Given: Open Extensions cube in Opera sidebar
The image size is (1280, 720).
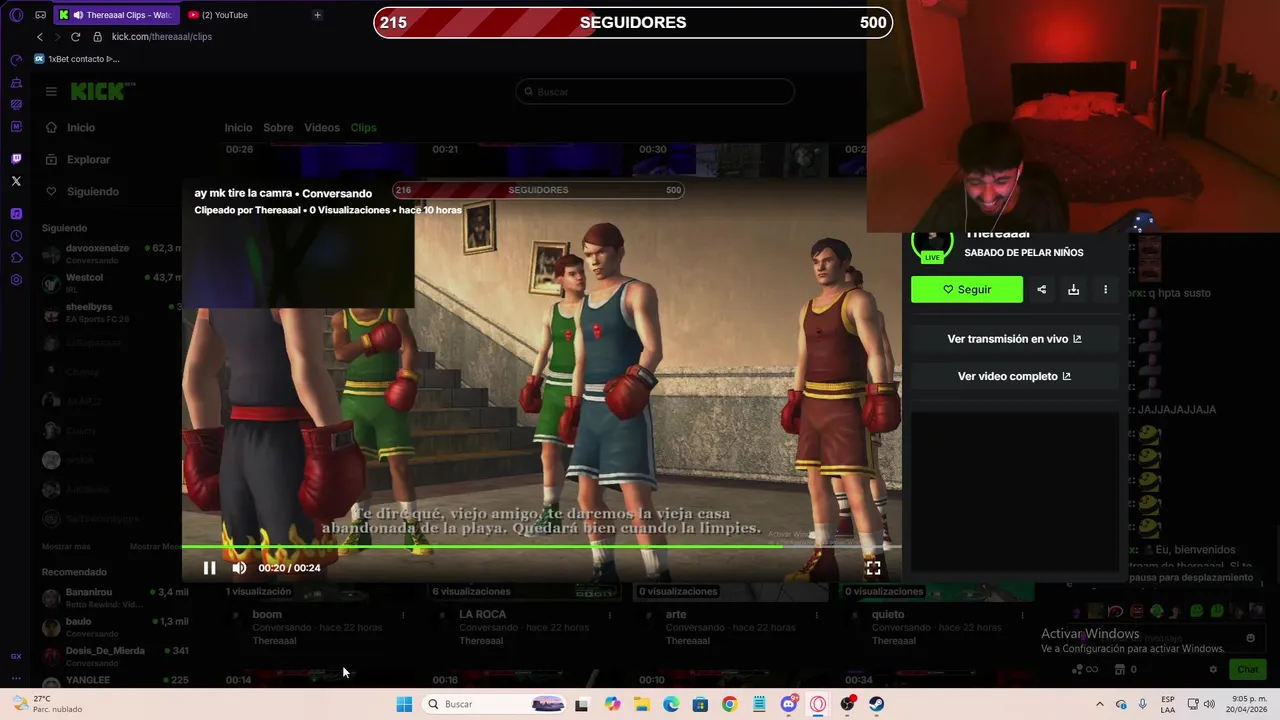Looking at the screenshot, I should click(16, 258).
